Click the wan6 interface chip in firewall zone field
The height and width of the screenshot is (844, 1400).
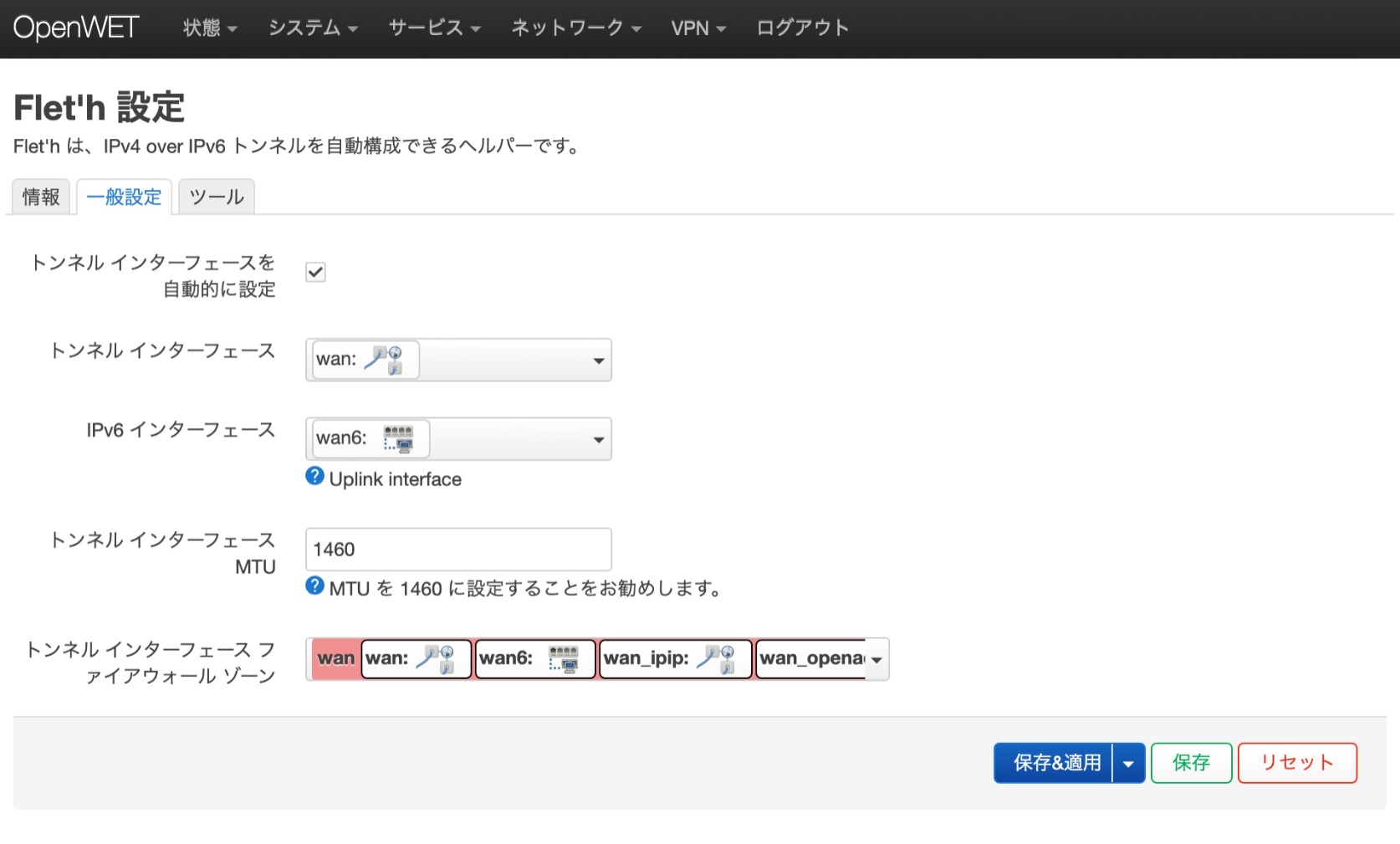pos(534,659)
